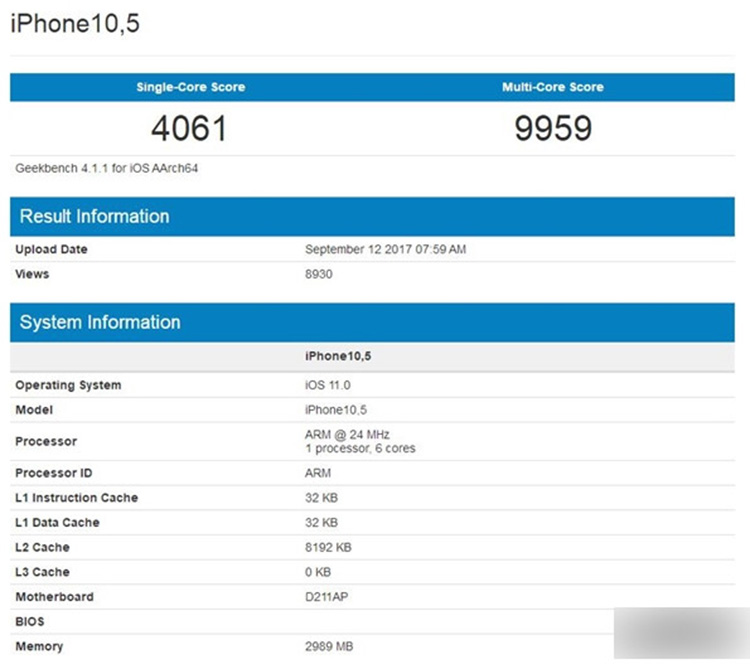Click the Operating System label
Image resolution: width=750 pixels, height=664 pixels.
68,385
